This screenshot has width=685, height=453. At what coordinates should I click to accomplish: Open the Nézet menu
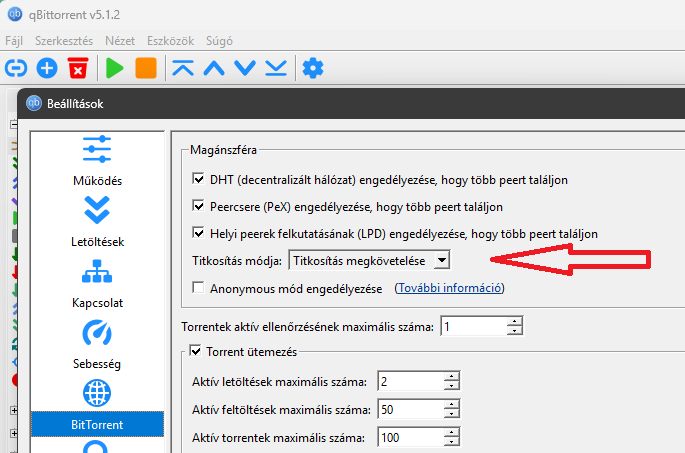(x=120, y=41)
